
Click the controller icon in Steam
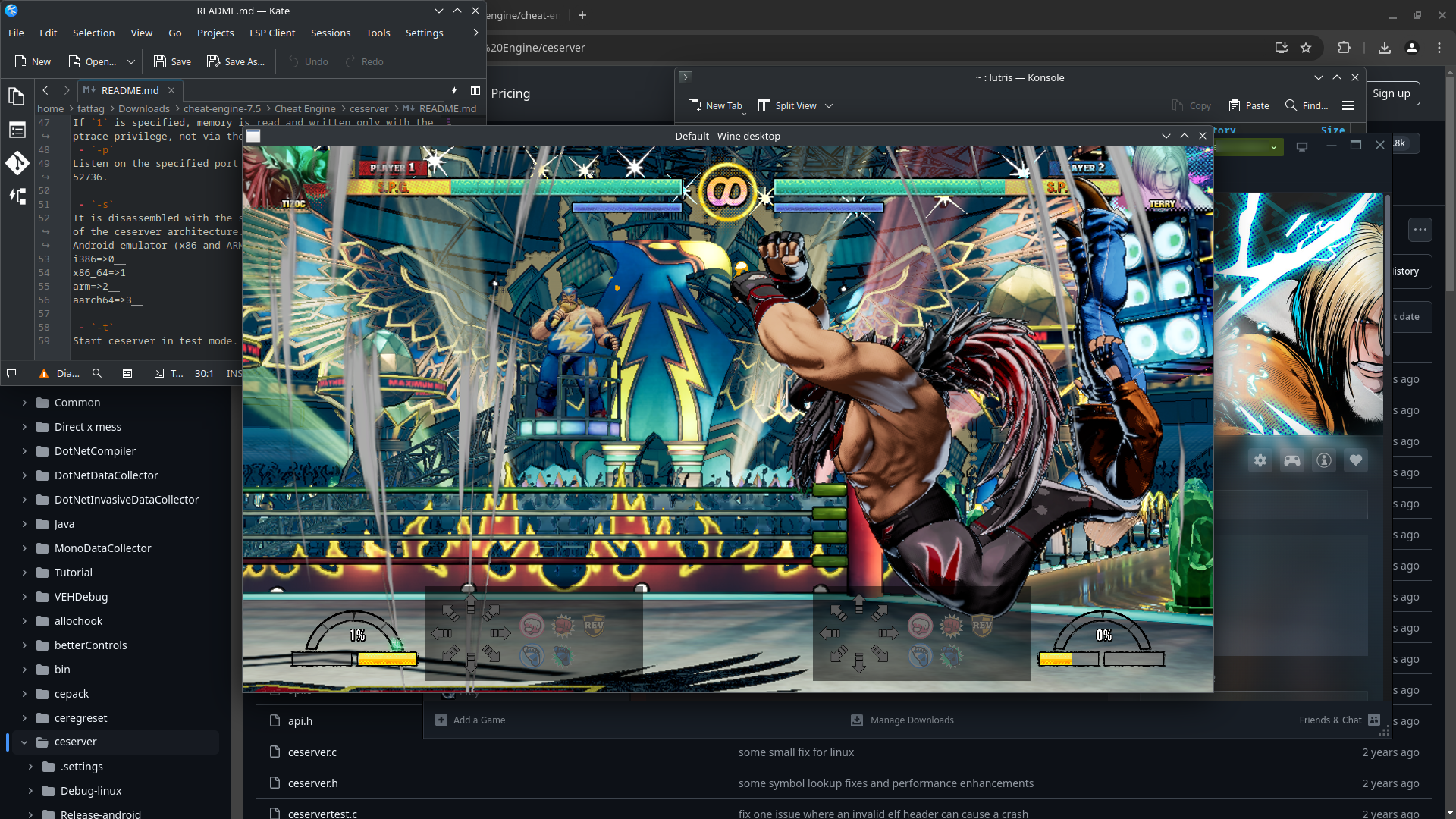[x=1292, y=460]
